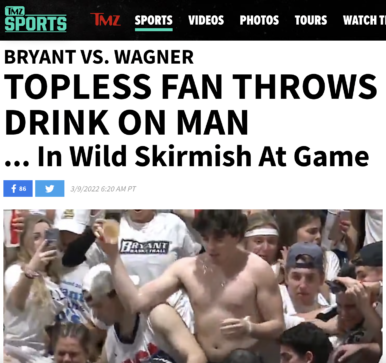Click the man wearing backwards blue cap
Image resolution: width=386 pixels, height=363 pixels.
click(306, 278)
